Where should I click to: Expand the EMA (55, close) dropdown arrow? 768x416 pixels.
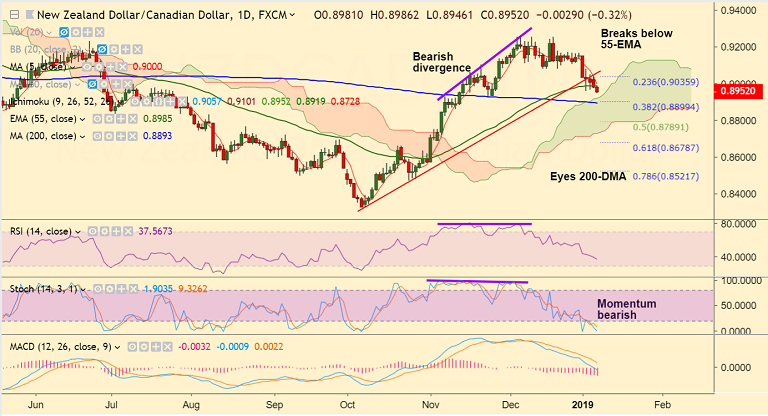point(82,119)
